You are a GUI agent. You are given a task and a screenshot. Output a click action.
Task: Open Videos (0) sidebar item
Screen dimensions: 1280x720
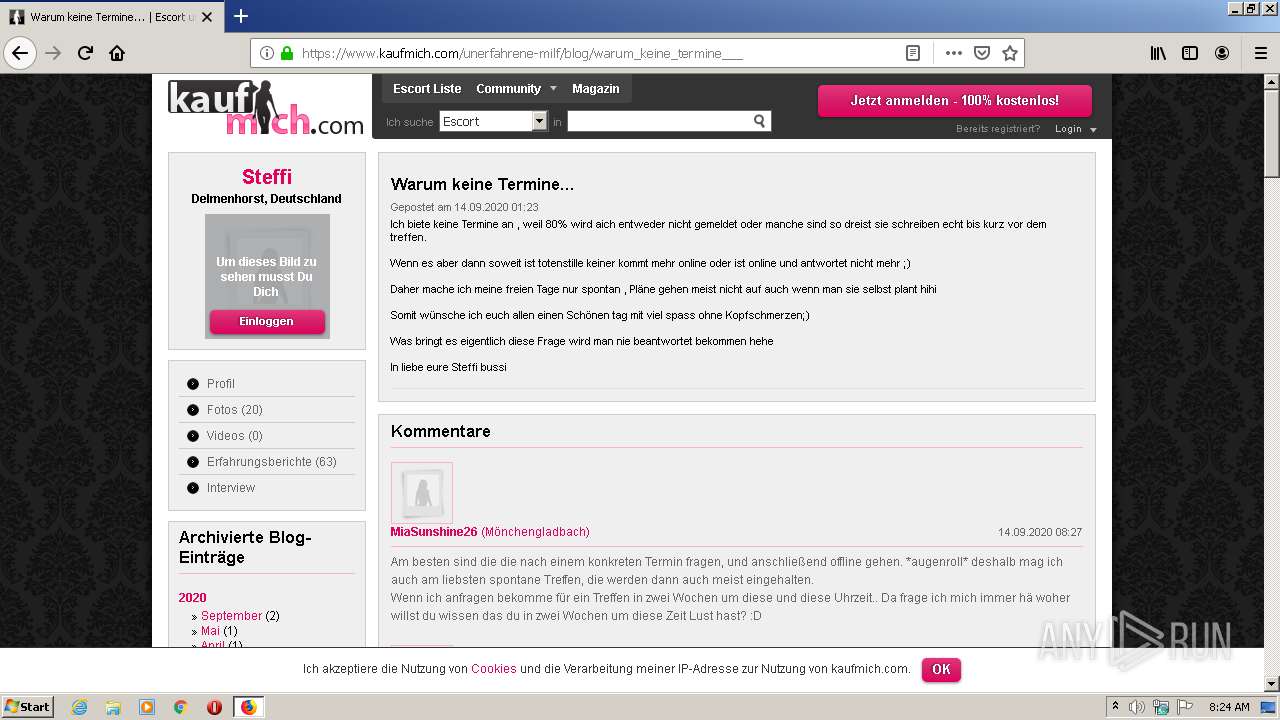[x=235, y=436]
